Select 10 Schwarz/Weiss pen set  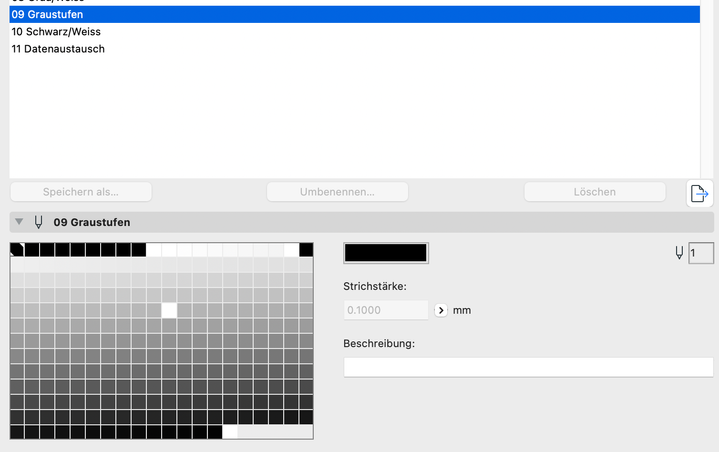point(354,32)
